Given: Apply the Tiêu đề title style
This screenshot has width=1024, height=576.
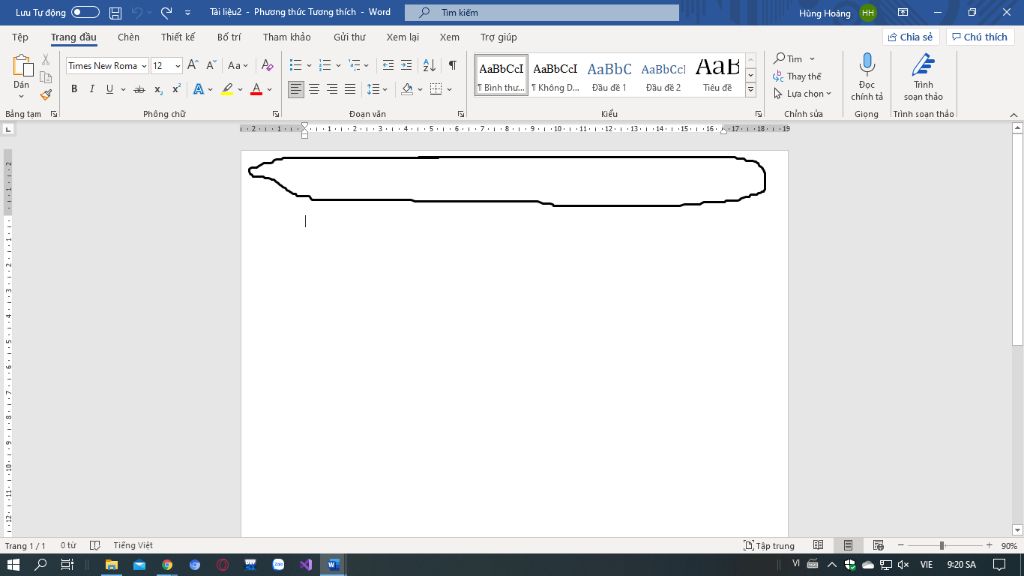Looking at the screenshot, I should point(717,76).
